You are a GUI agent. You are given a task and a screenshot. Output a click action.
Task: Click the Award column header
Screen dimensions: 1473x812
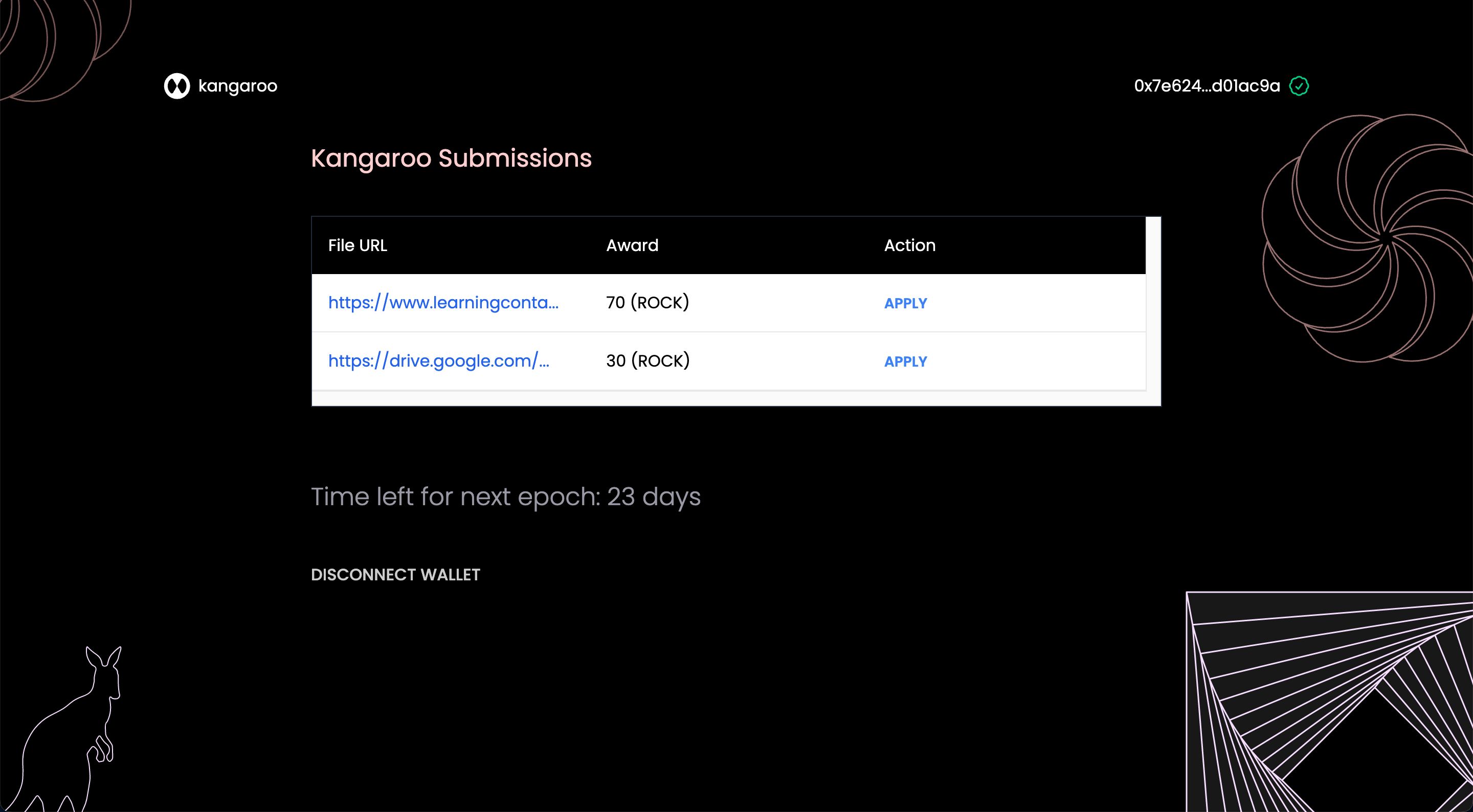[633, 245]
